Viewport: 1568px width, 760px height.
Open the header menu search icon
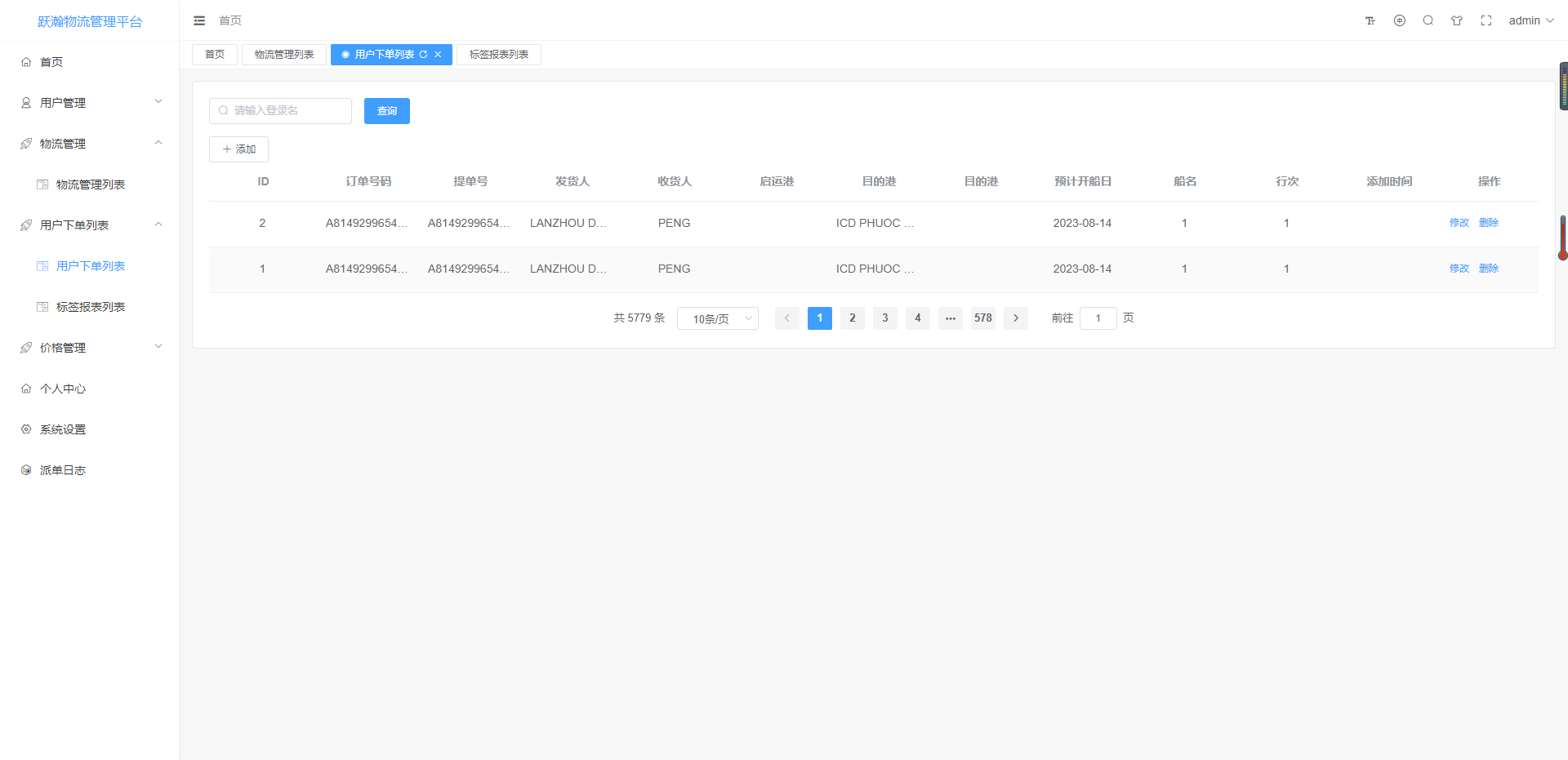click(x=1428, y=20)
